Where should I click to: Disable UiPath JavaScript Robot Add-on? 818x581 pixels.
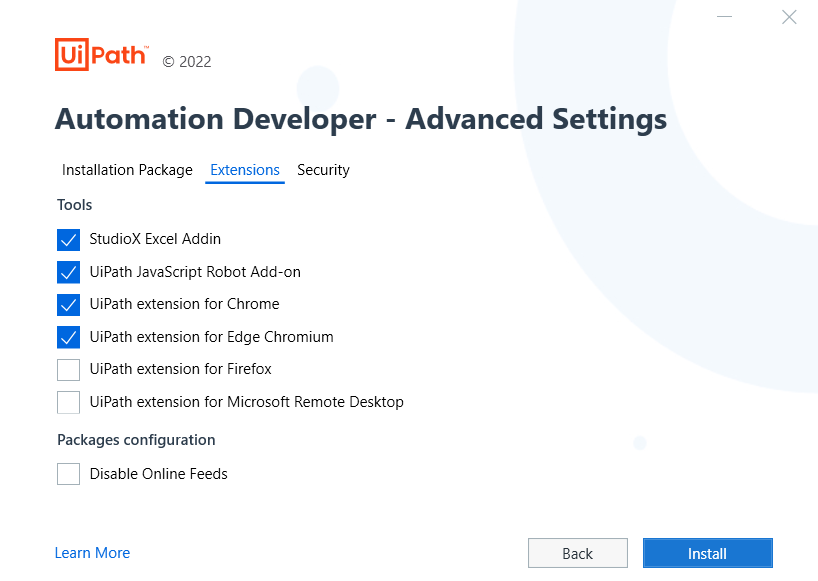tap(68, 272)
